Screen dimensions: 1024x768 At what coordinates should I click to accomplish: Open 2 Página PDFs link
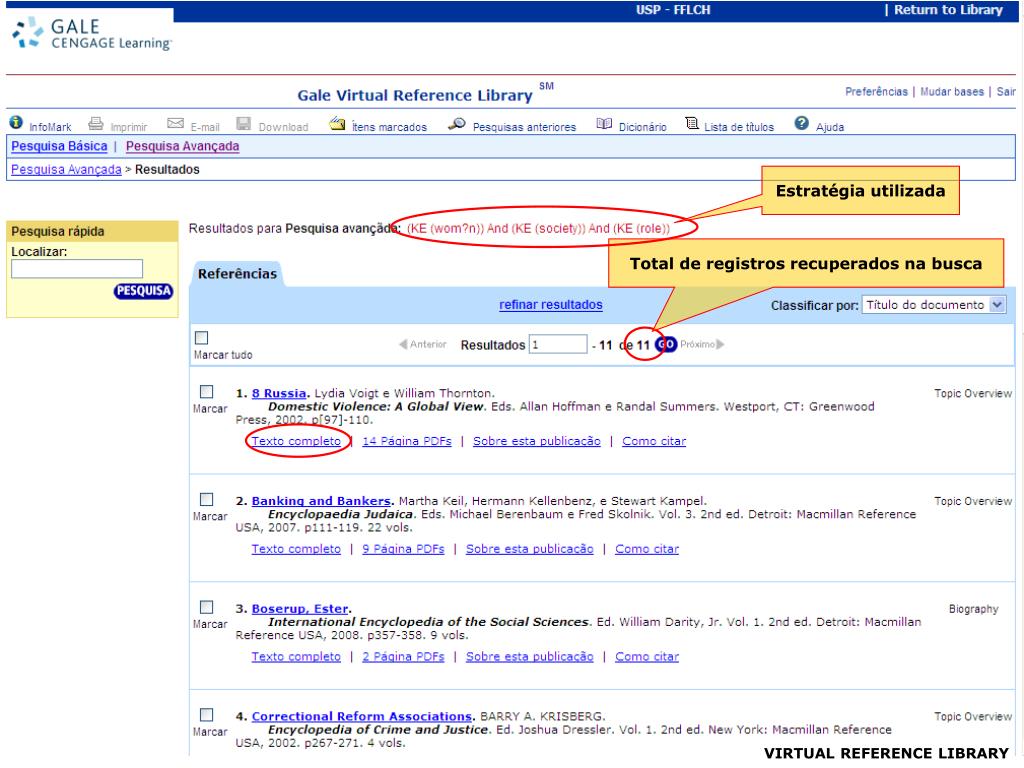tap(403, 656)
